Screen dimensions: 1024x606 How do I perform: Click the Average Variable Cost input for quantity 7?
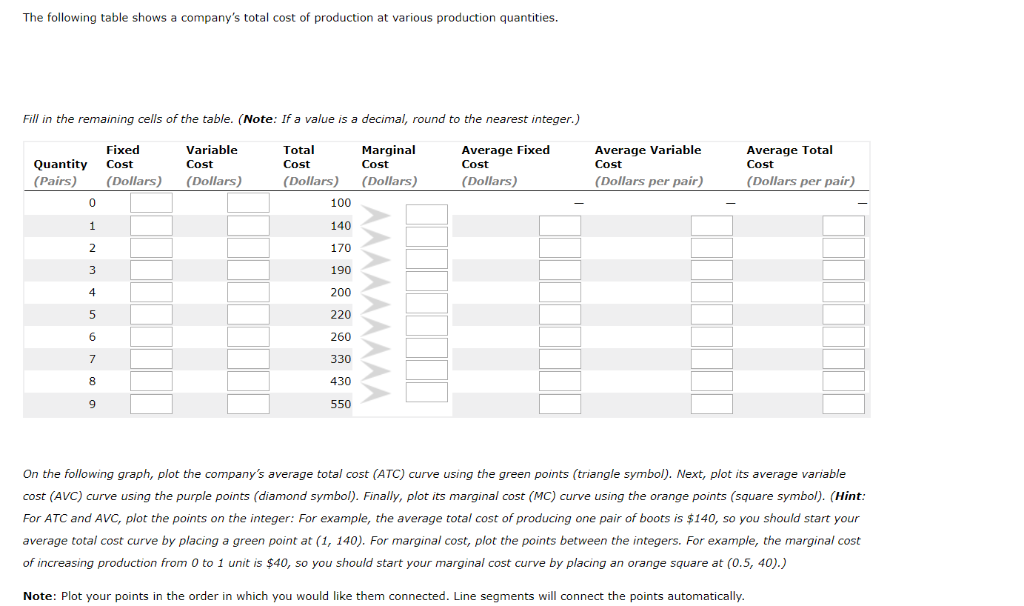click(711, 358)
